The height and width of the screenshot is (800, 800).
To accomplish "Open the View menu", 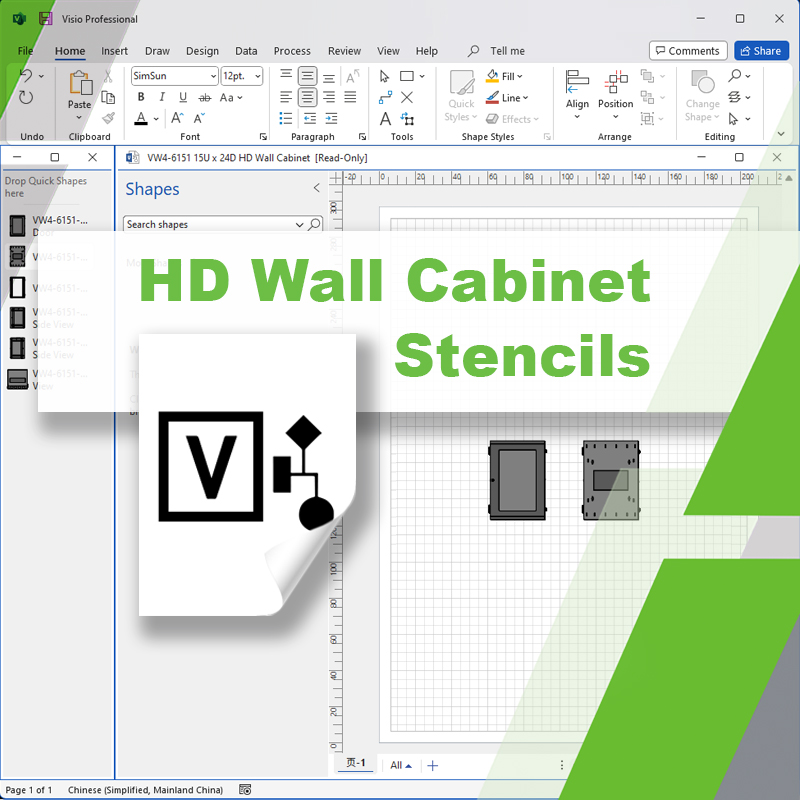I will pos(388,51).
